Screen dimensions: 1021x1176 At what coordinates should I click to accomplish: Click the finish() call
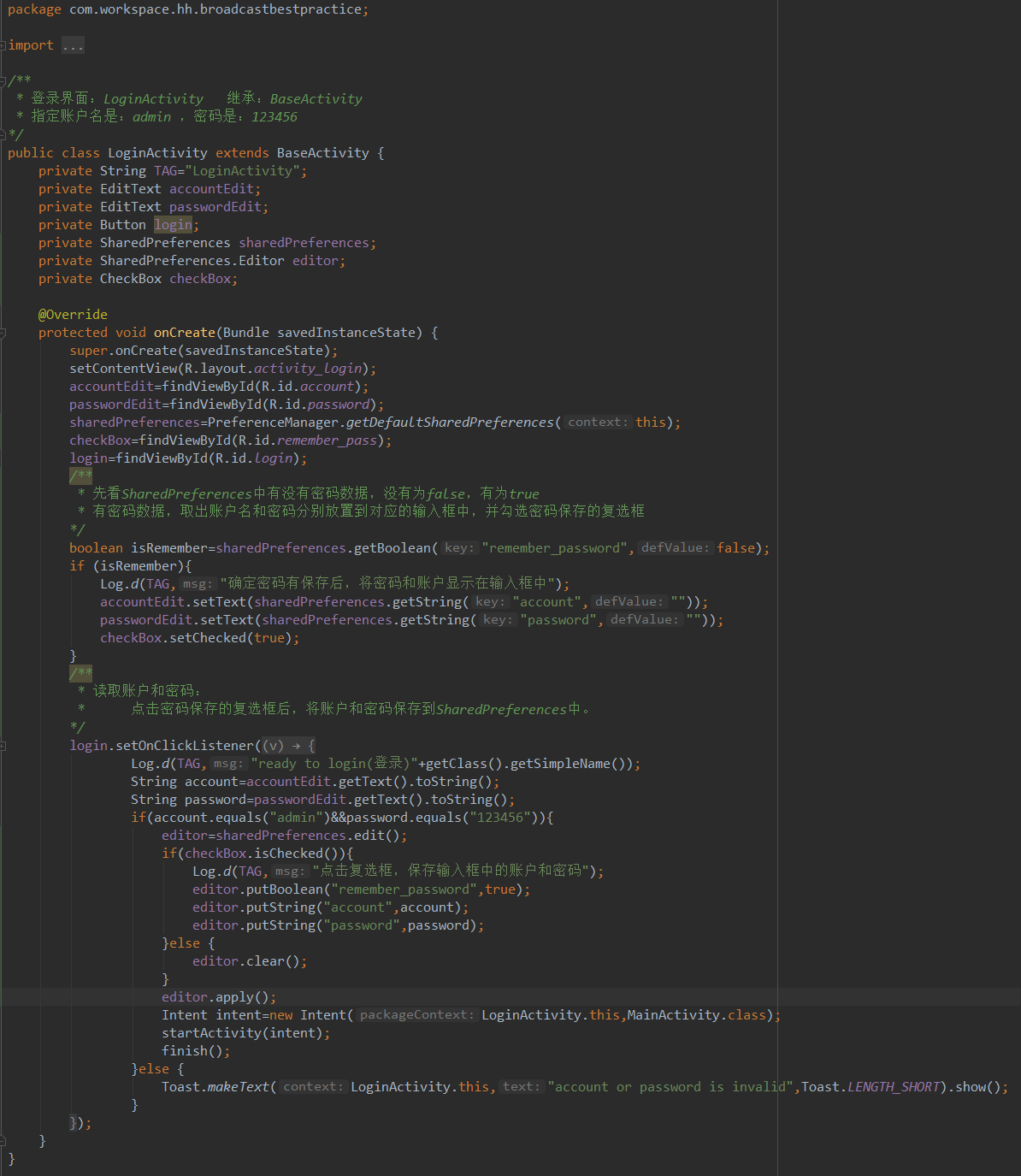(192, 1051)
